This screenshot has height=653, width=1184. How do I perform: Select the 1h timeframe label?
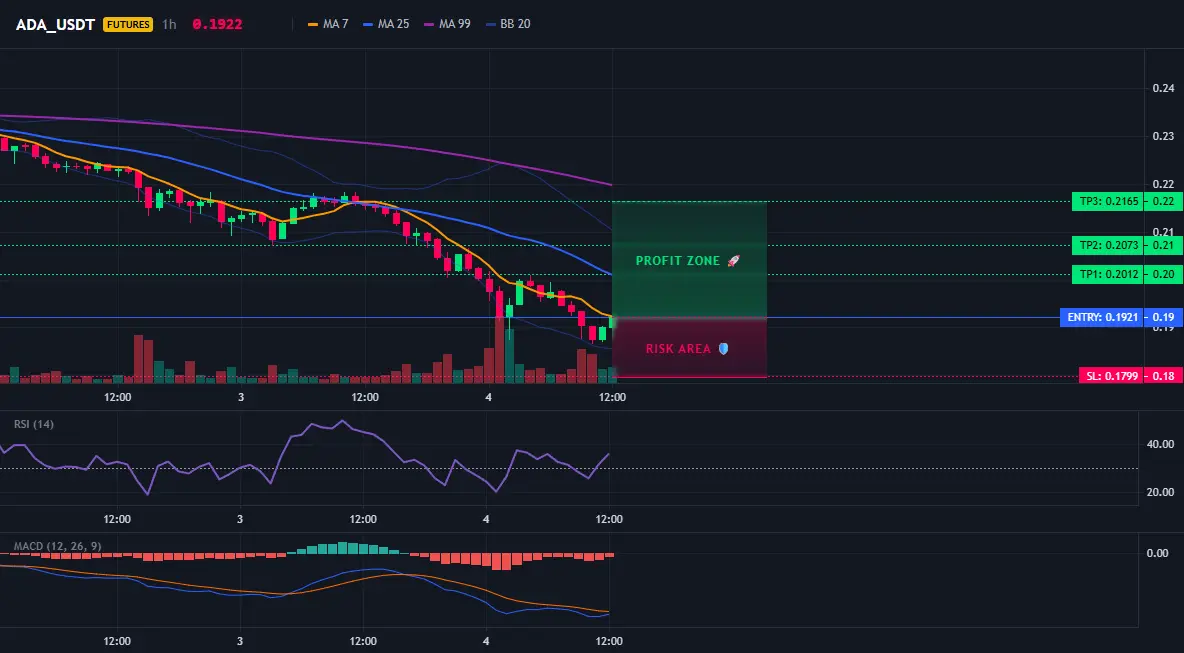[x=169, y=24]
